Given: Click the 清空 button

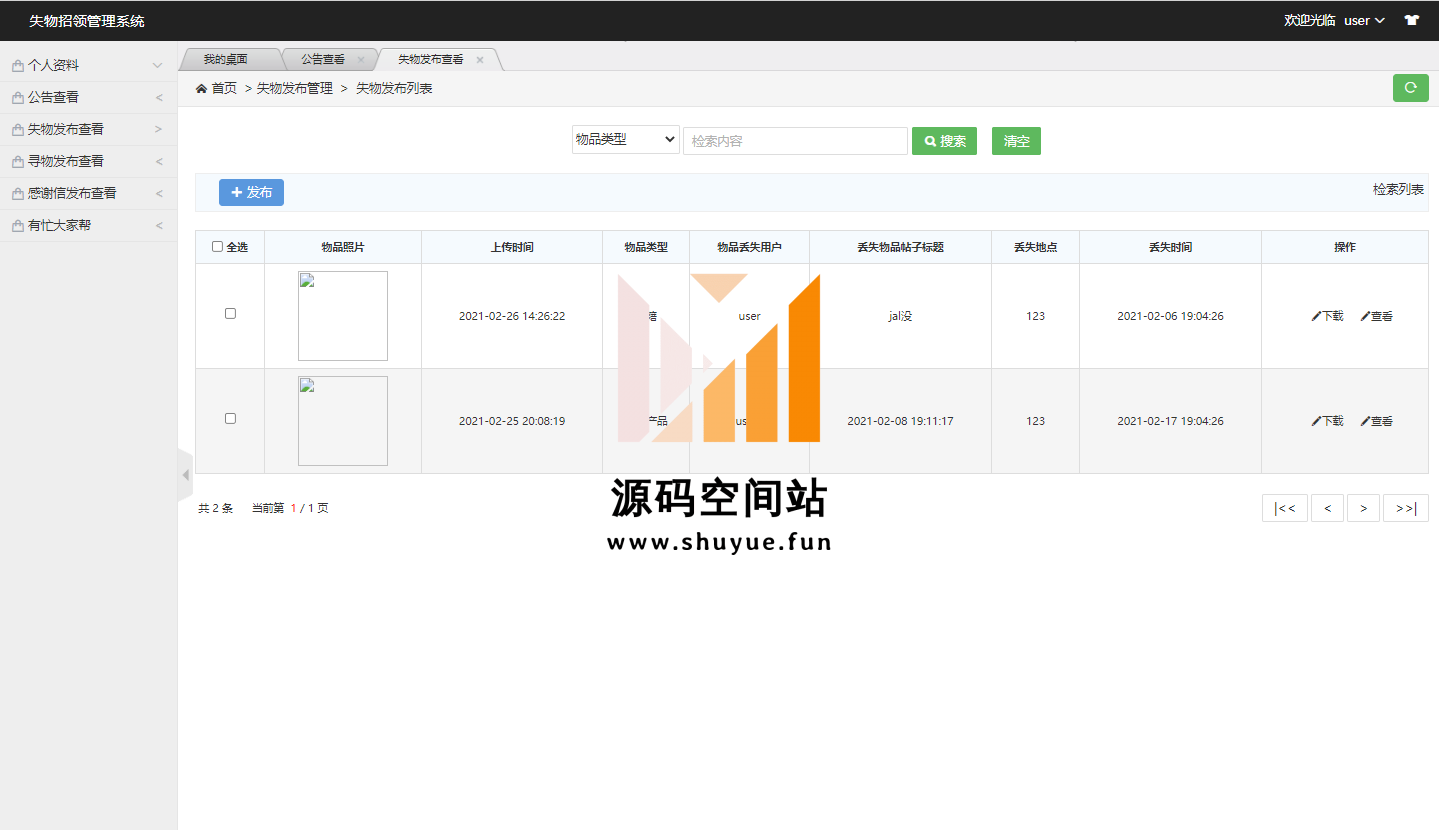Looking at the screenshot, I should tap(1016, 141).
